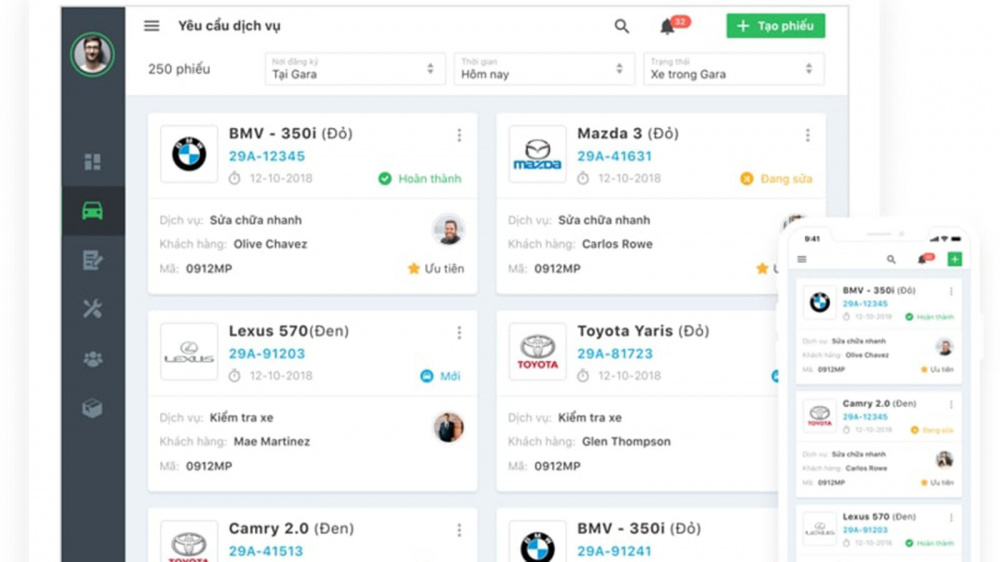Open three-dot menu on Lexus 570 card
Image resolution: width=1000 pixels, height=562 pixels.
(459, 333)
